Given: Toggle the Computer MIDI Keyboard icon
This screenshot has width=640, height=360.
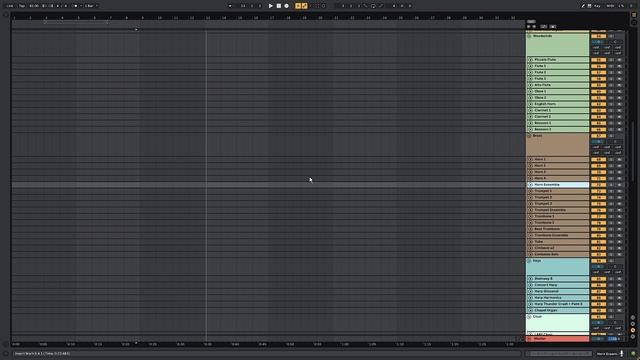Looking at the screenshot, I should 589,6.
